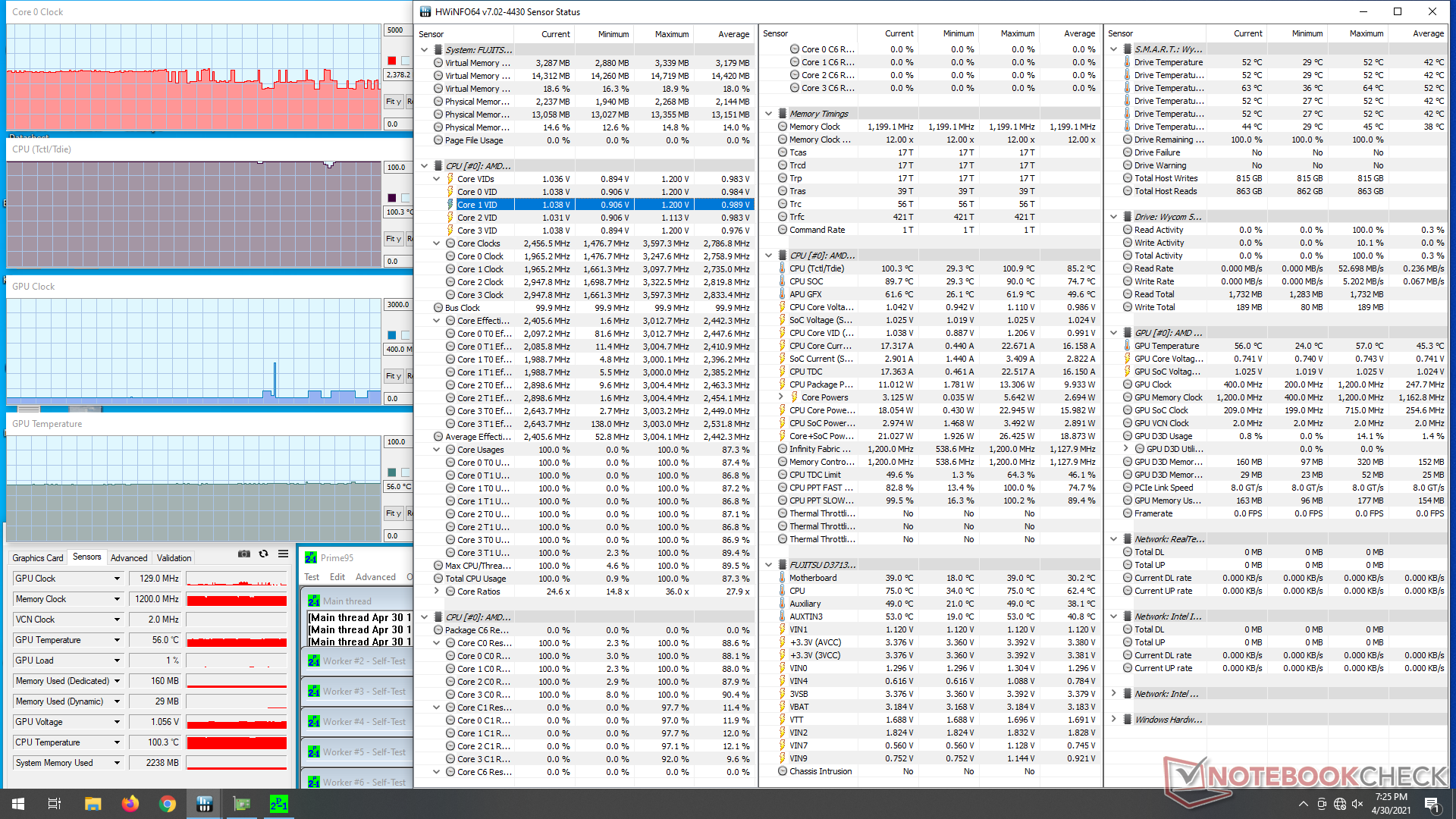Click the dark purple swatch of CPU (Tctl/Tdie) graph
This screenshot has width=1456, height=819.
(391, 198)
